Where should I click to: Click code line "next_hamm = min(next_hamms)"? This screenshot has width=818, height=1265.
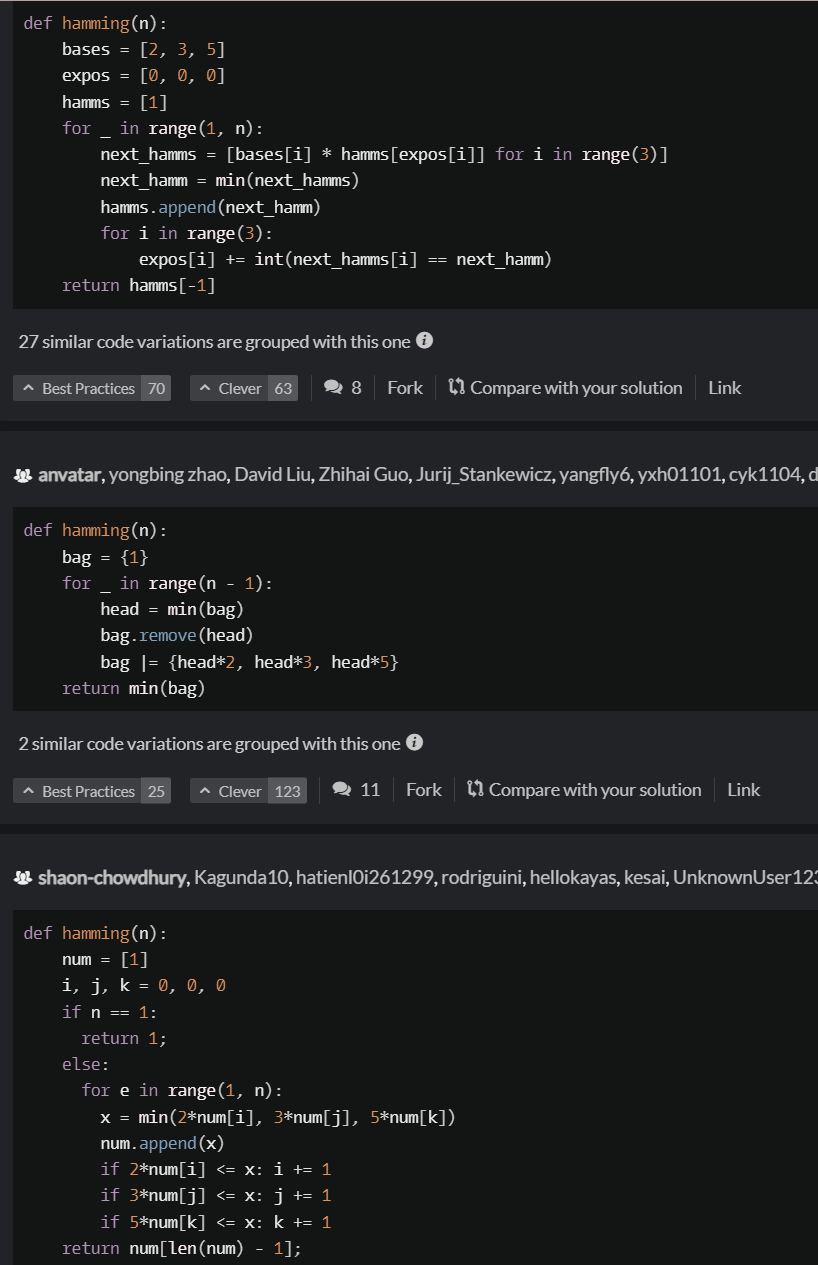[x=230, y=180]
